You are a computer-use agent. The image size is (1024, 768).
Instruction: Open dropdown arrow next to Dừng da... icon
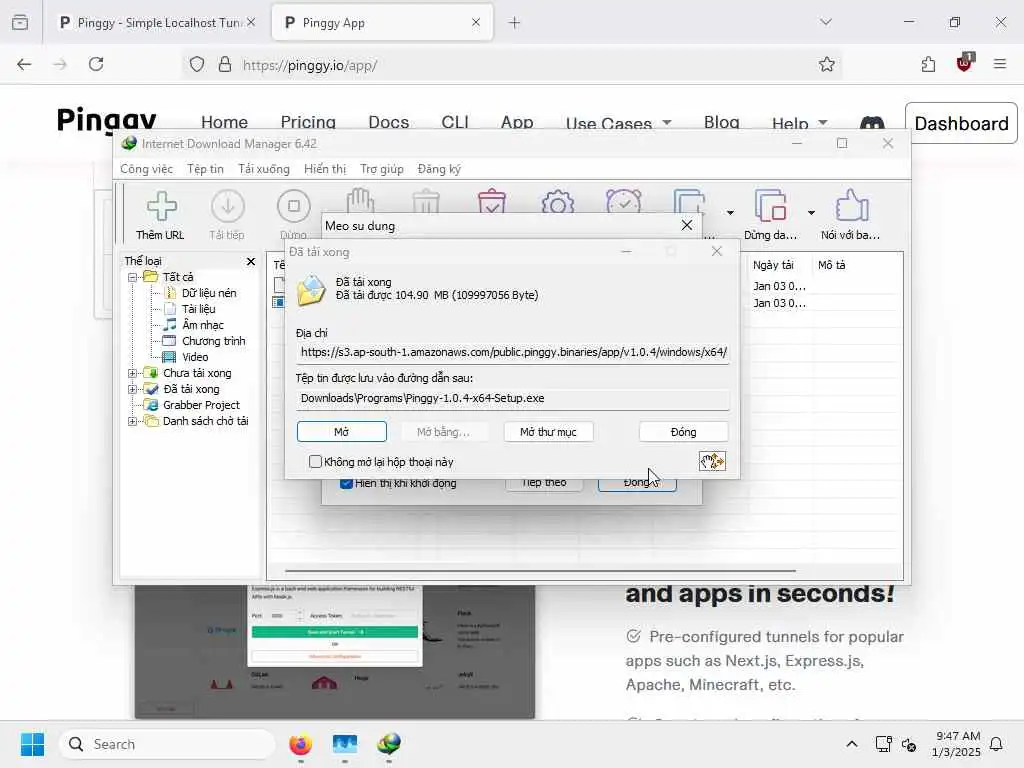(x=811, y=213)
